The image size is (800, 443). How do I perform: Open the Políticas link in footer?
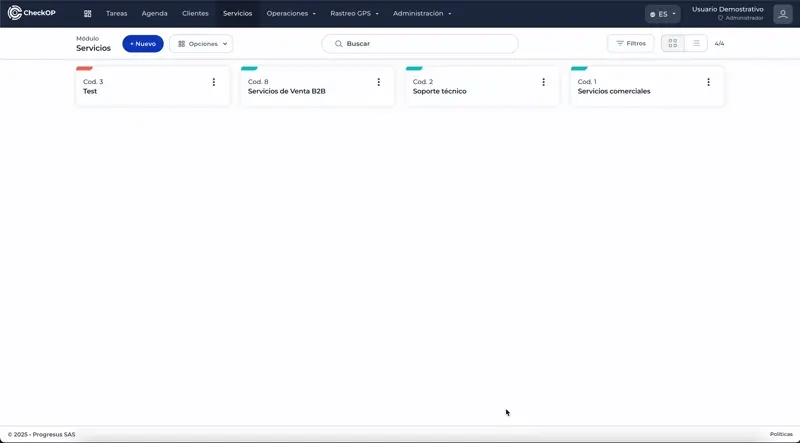[781, 434]
